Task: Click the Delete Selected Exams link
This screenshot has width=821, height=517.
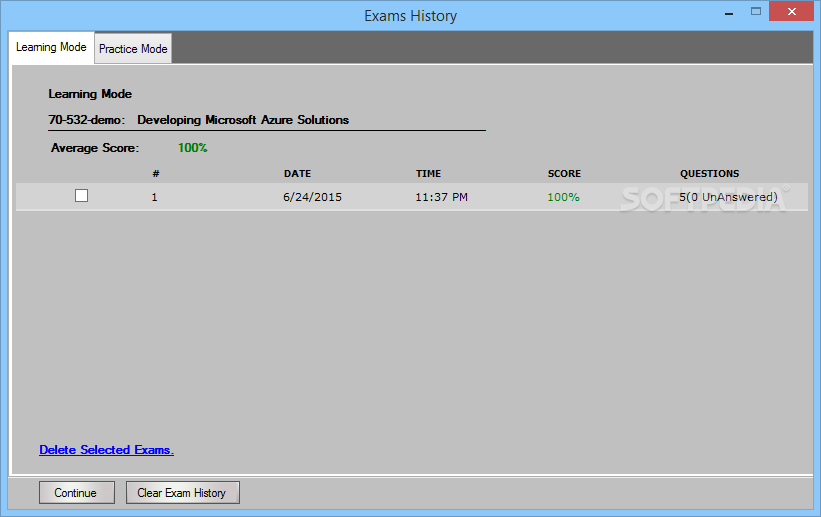Action: tap(106, 450)
